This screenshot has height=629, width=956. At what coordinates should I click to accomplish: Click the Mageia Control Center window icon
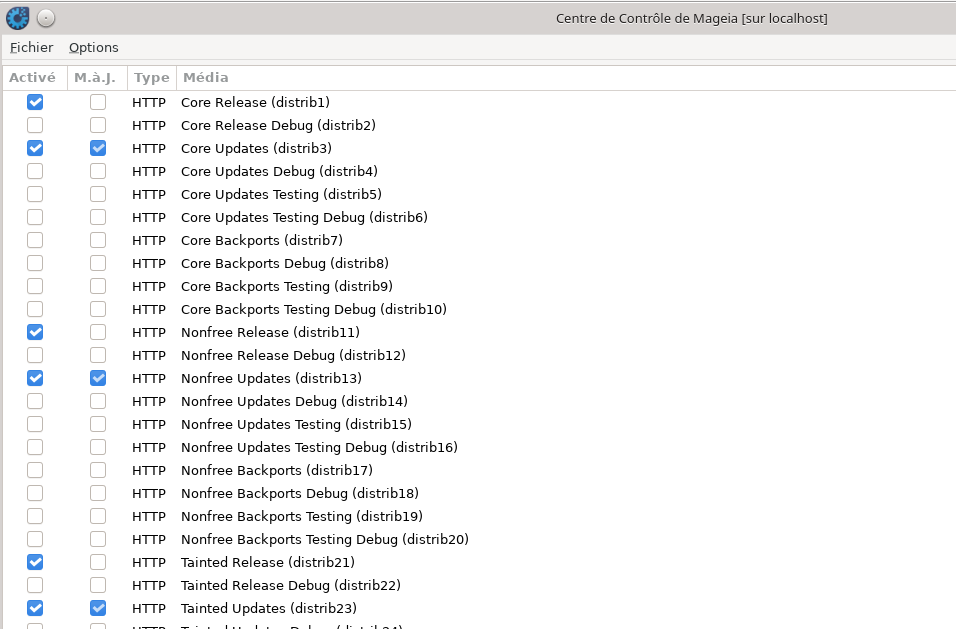click(18, 18)
